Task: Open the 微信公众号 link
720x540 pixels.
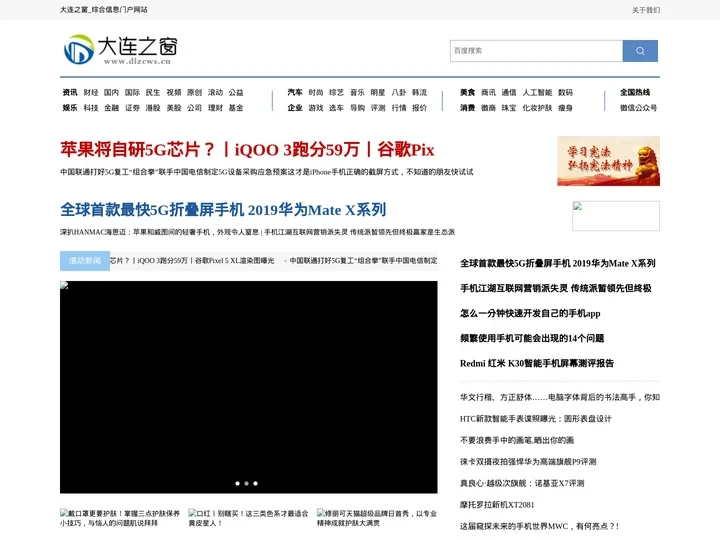Action: (638, 108)
